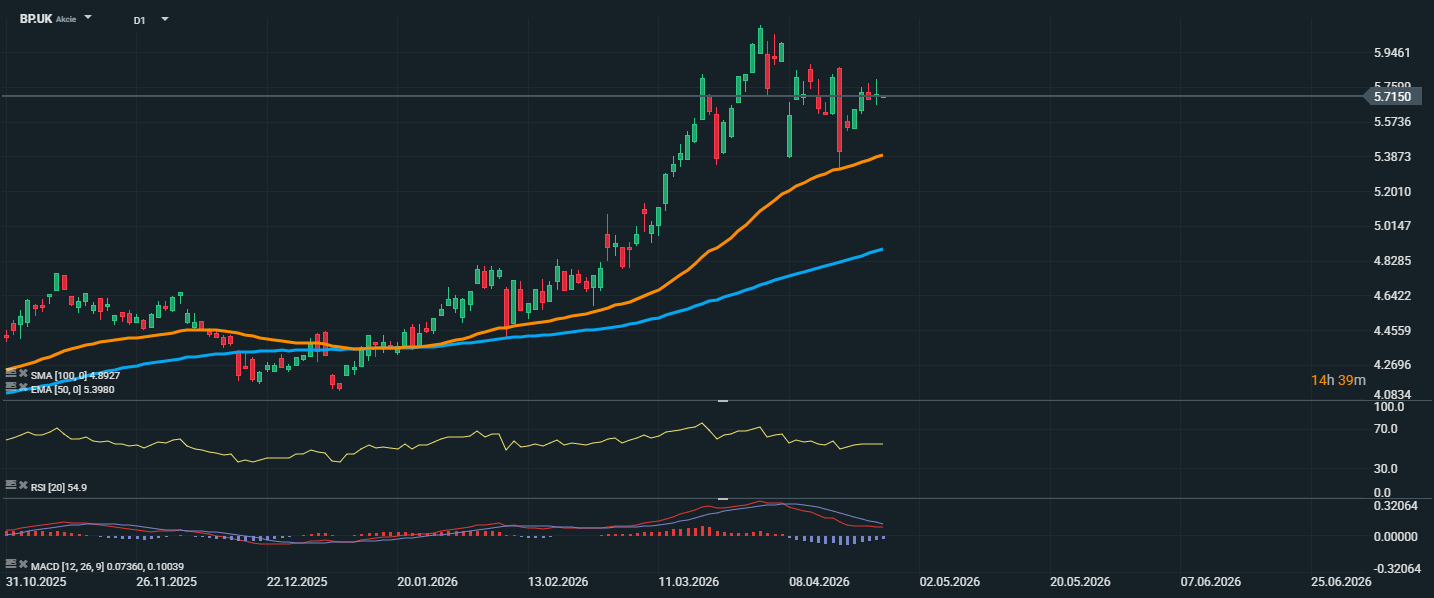Click date label 08.04.2026
1434x598 pixels.
click(x=819, y=582)
